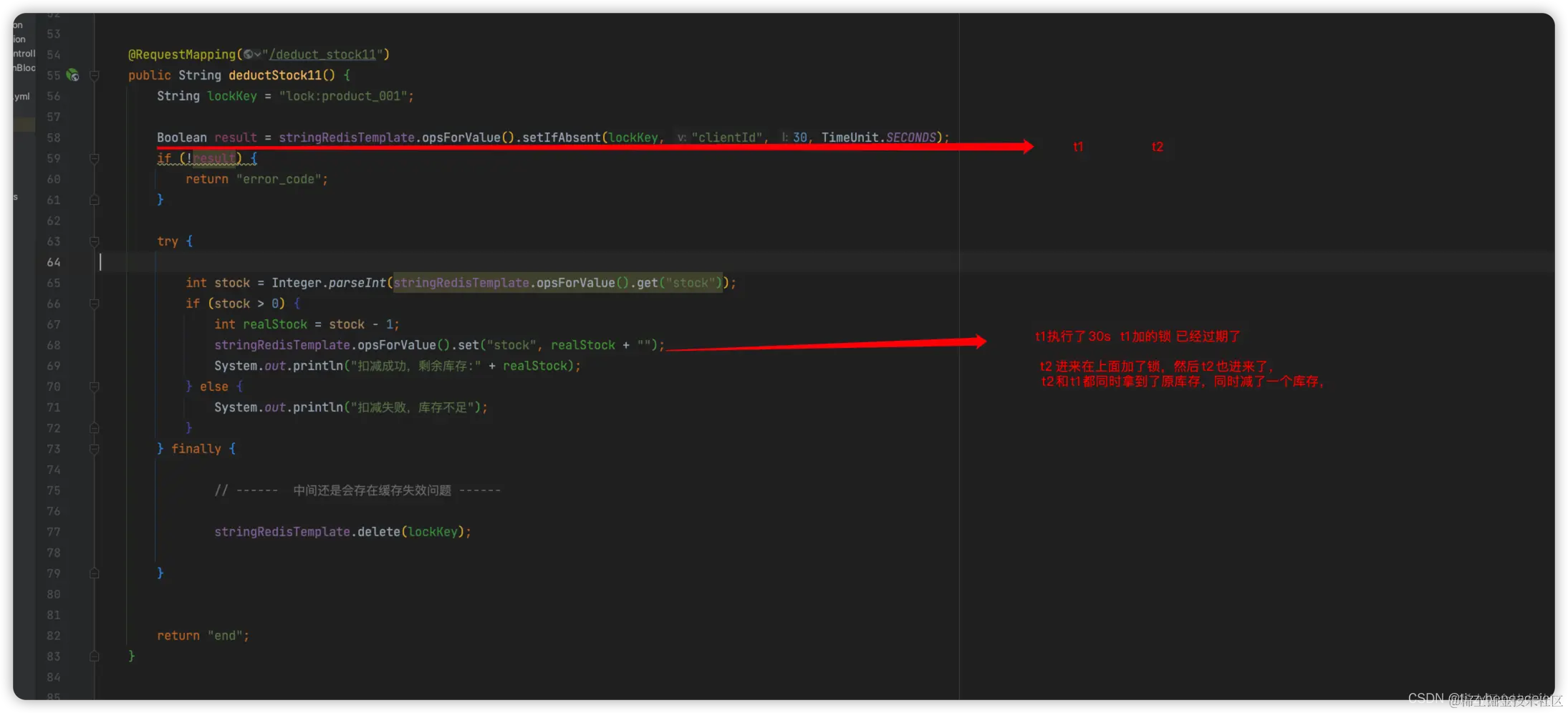Click the "clientId" string argument
The height and width of the screenshot is (713, 1568).
[727, 137]
